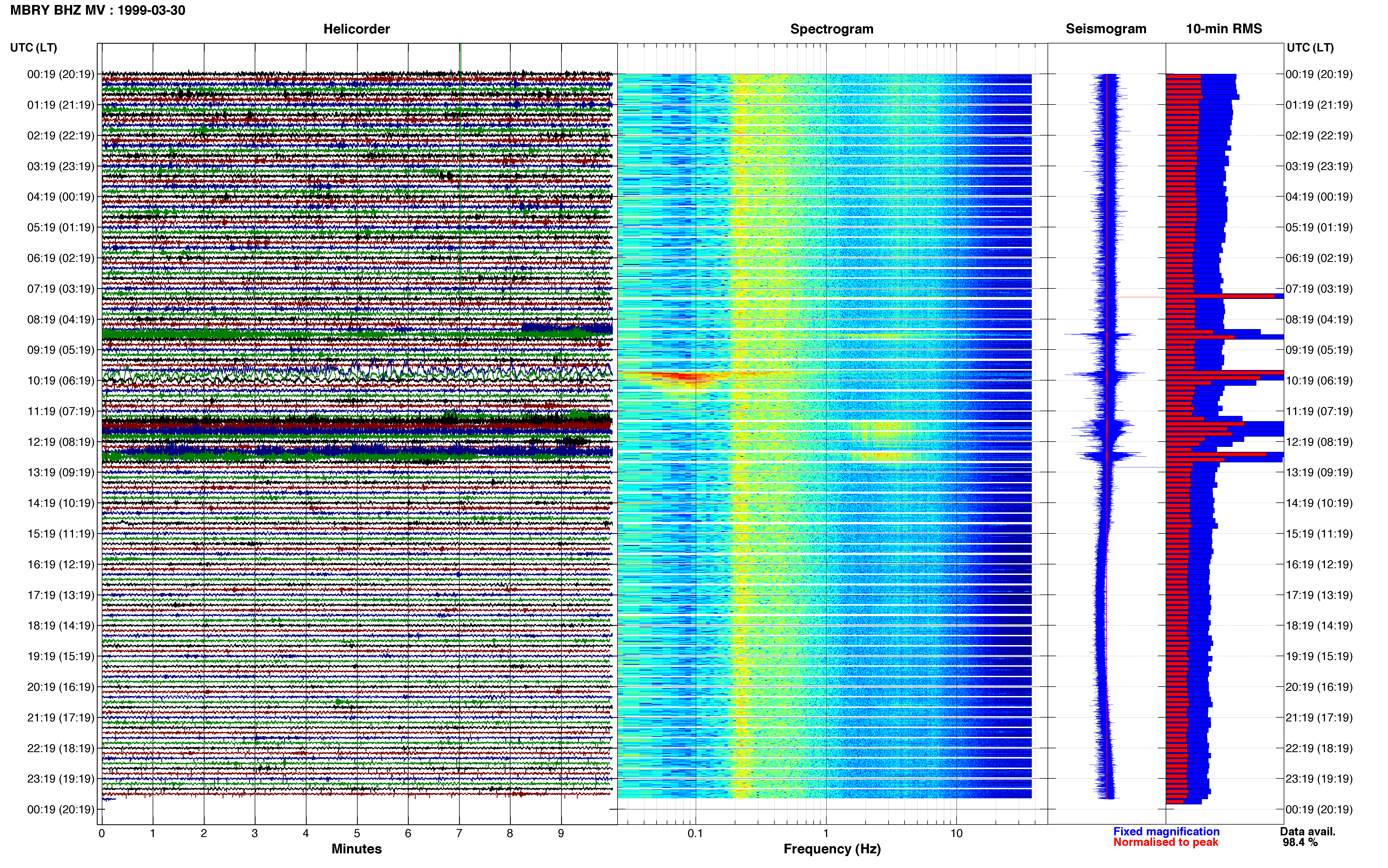Click "15:19 (11:19)" on the Helicorder time axis

(x=60, y=534)
